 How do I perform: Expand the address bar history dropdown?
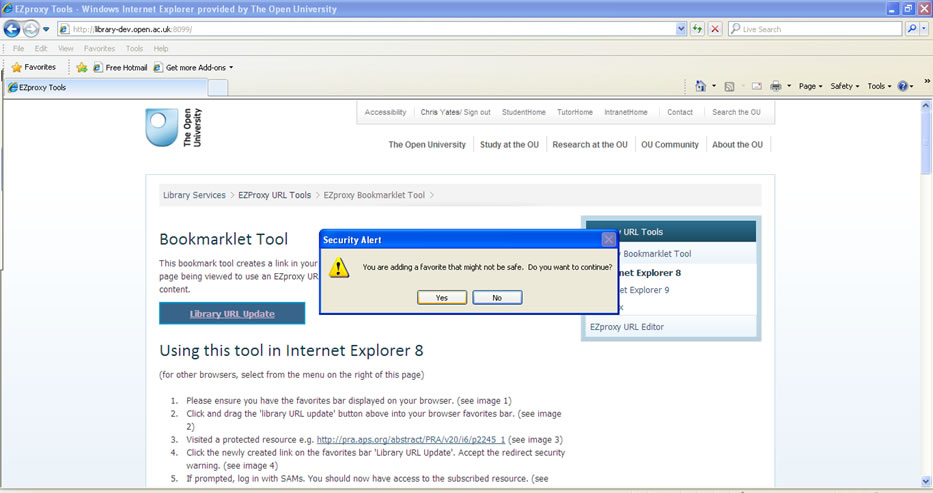681,29
